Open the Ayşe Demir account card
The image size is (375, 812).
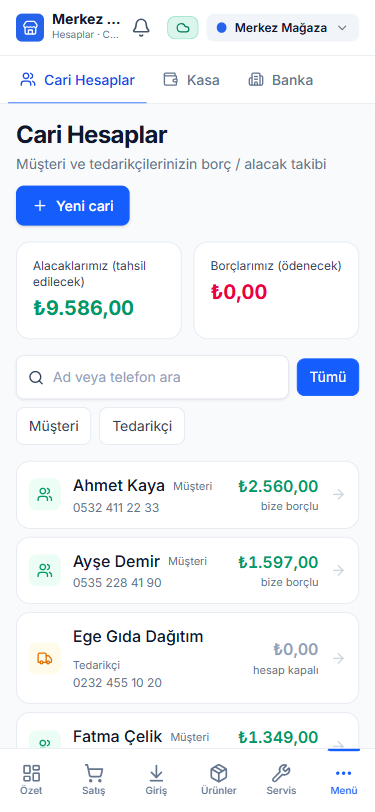[x=188, y=570]
